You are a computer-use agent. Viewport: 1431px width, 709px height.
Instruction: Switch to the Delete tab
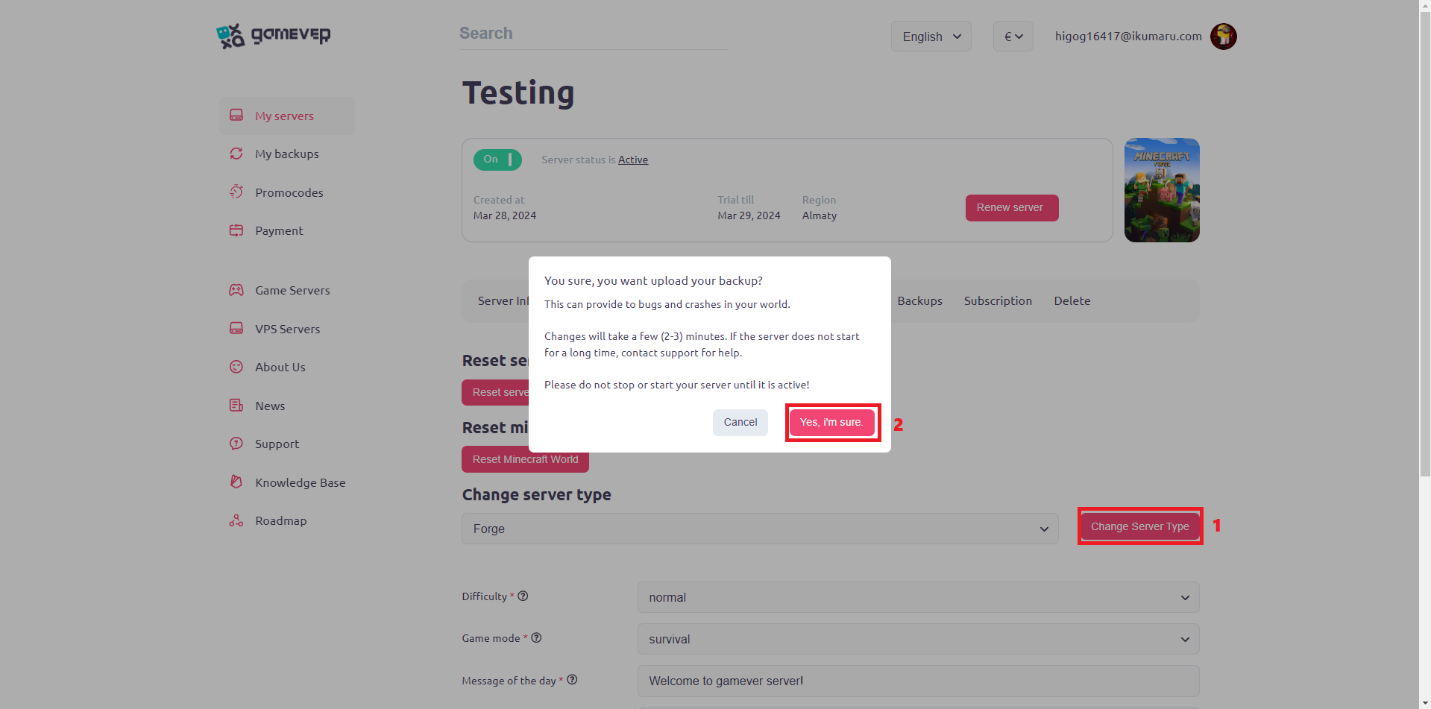[x=1072, y=301]
